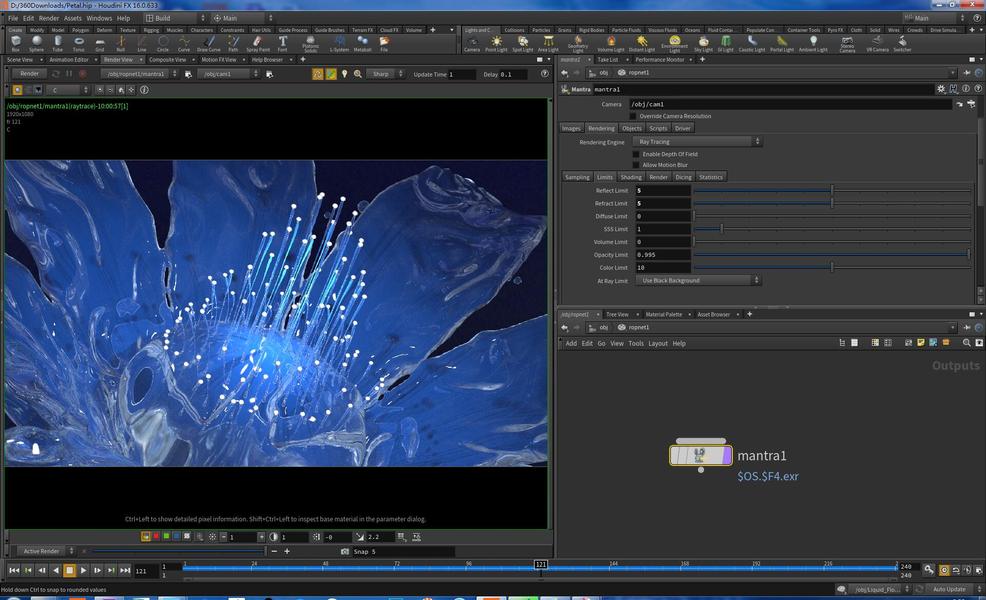Select the Sphere shelf tool

(x=36, y=43)
